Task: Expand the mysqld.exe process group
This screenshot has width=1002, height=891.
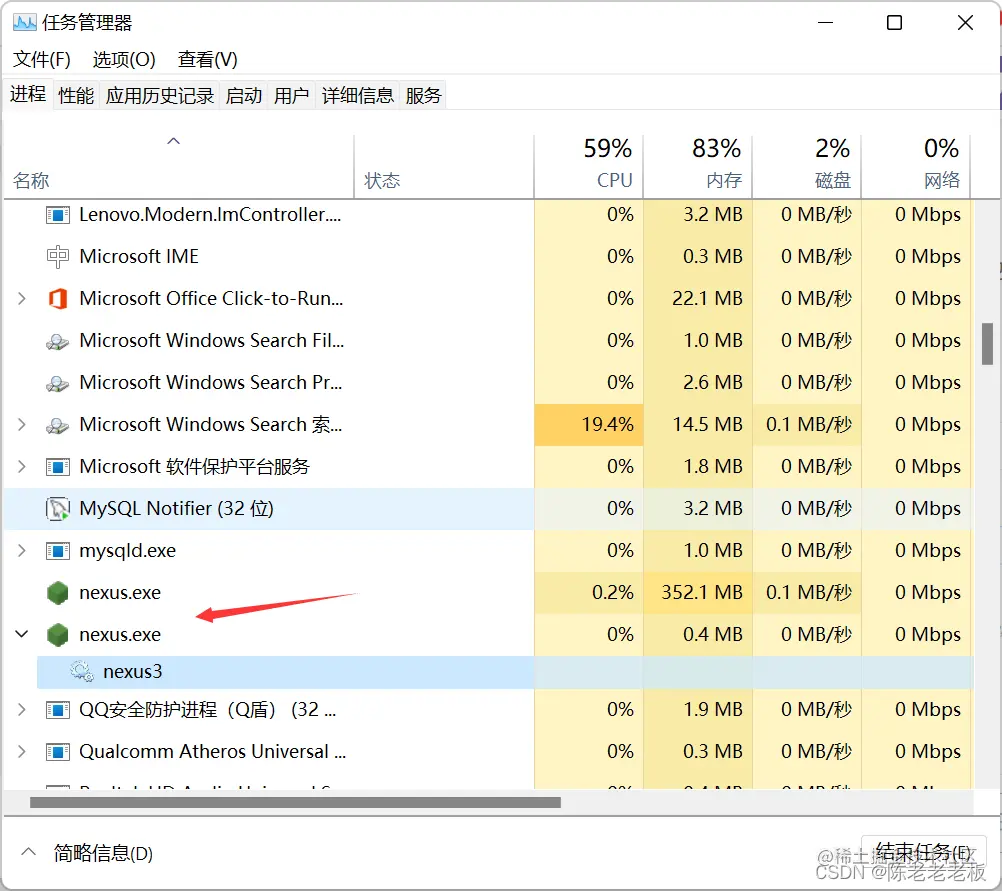Action: coord(22,550)
